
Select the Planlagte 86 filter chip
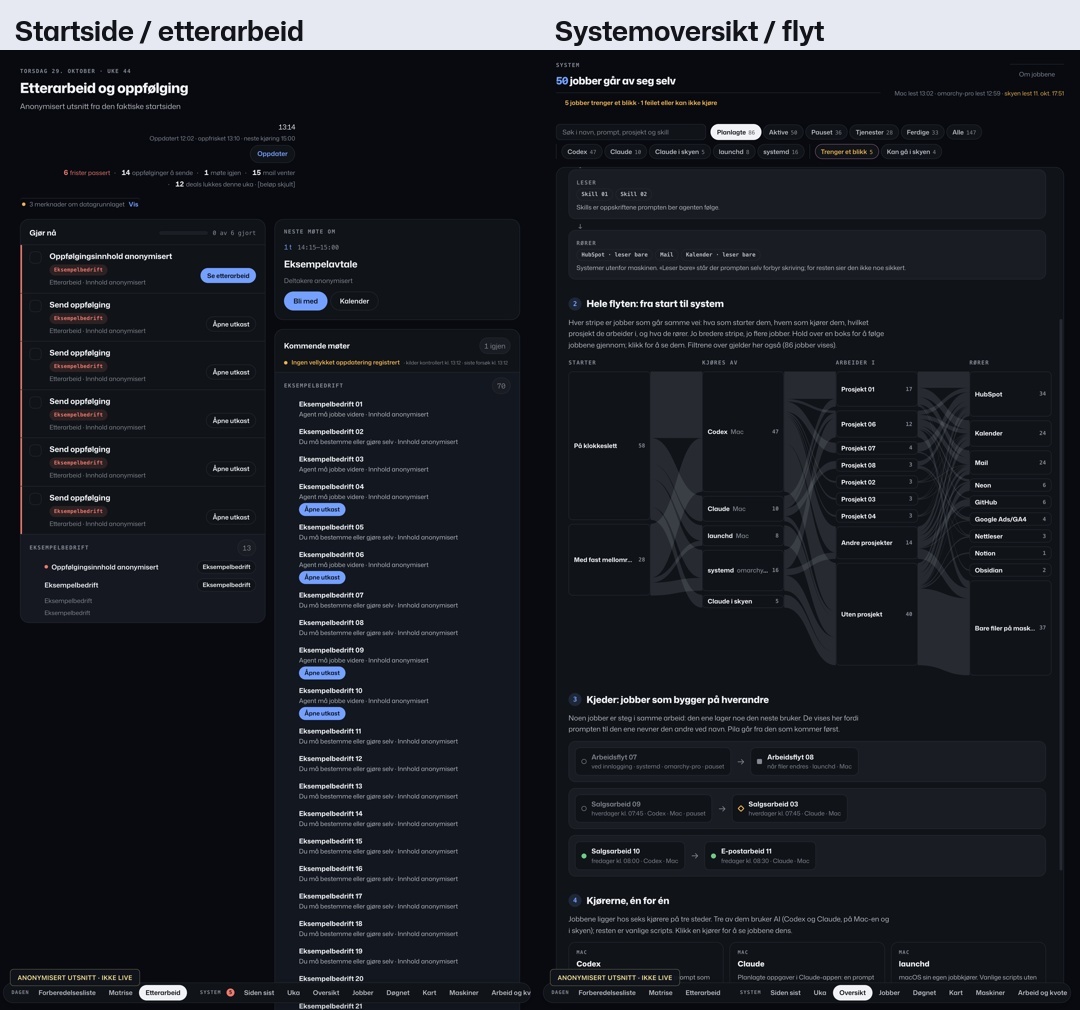735,132
